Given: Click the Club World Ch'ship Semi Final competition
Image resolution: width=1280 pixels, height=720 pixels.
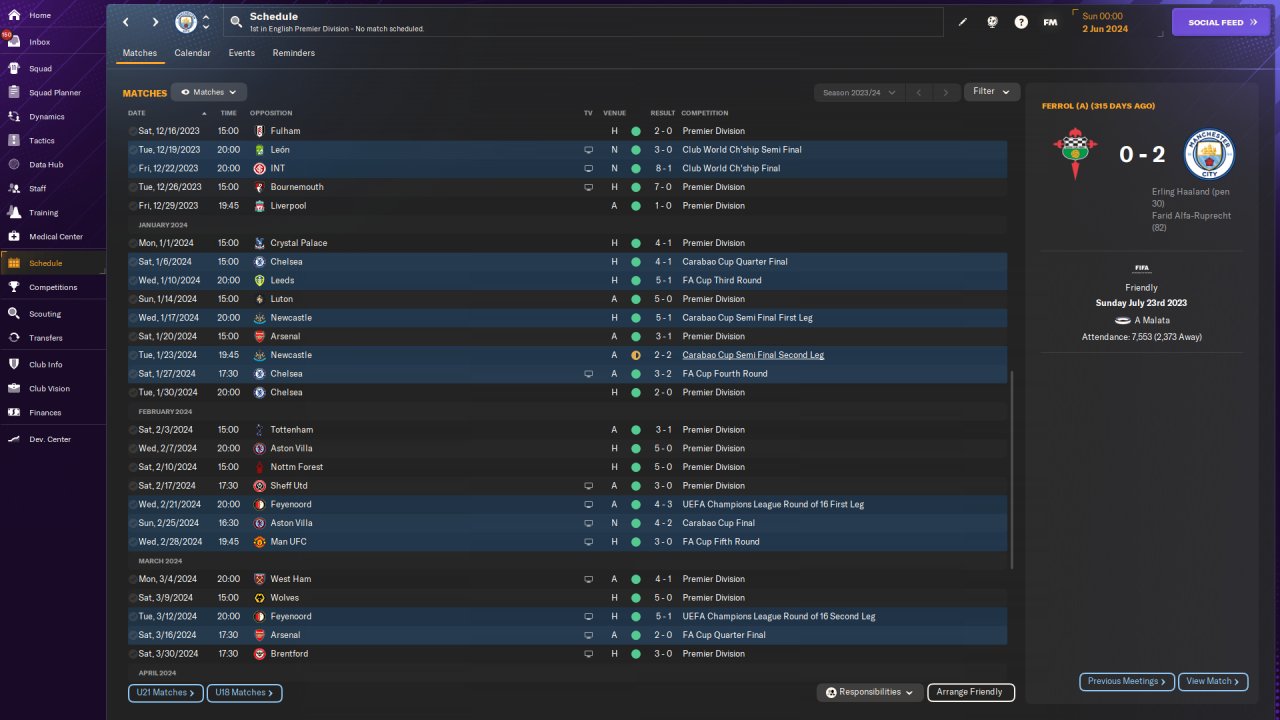Looking at the screenshot, I should (742, 150).
